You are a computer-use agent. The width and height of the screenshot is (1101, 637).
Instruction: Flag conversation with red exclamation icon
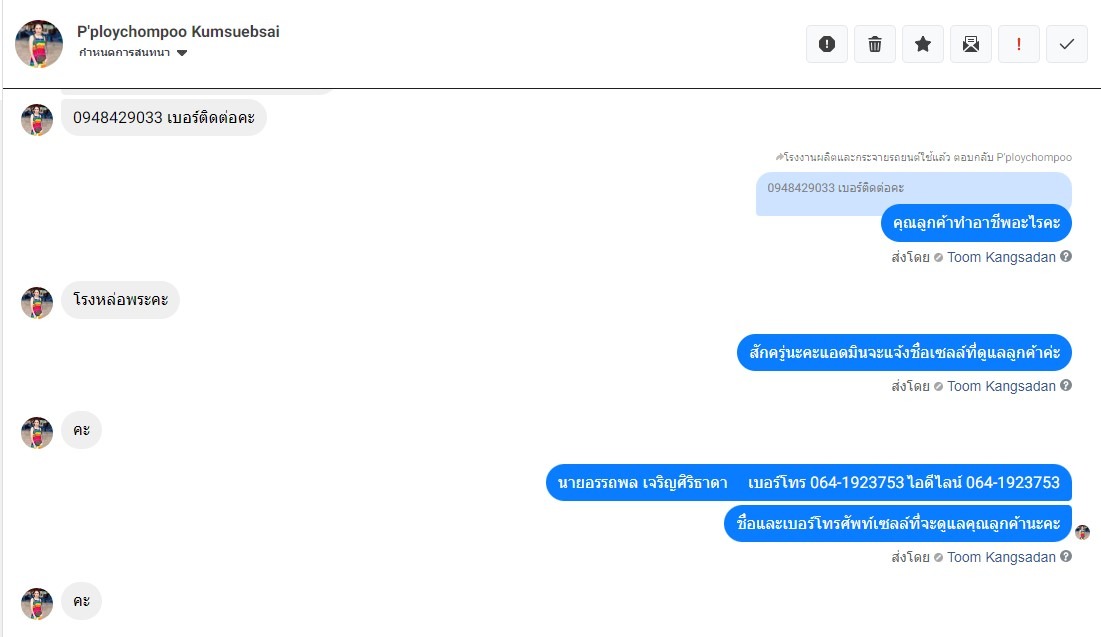coord(1018,44)
